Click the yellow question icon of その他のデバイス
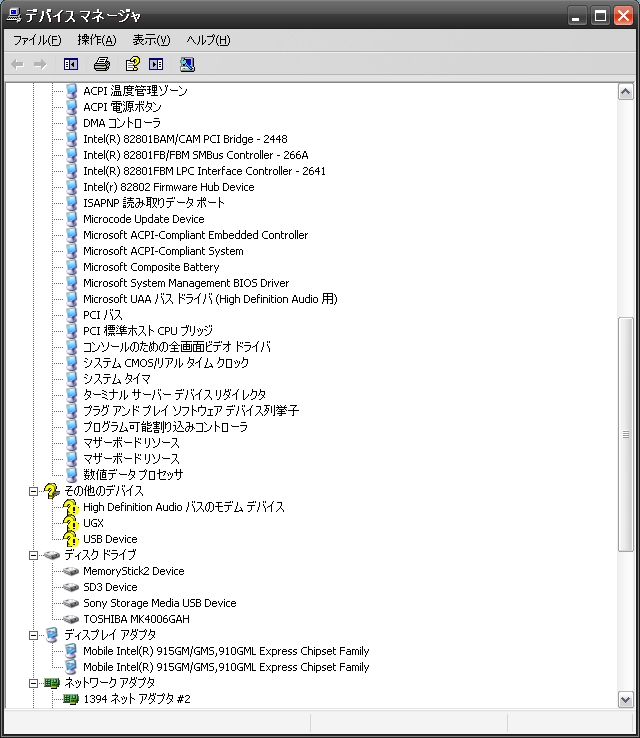Screen dimensions: 640x738 click(x=51, y=491)
